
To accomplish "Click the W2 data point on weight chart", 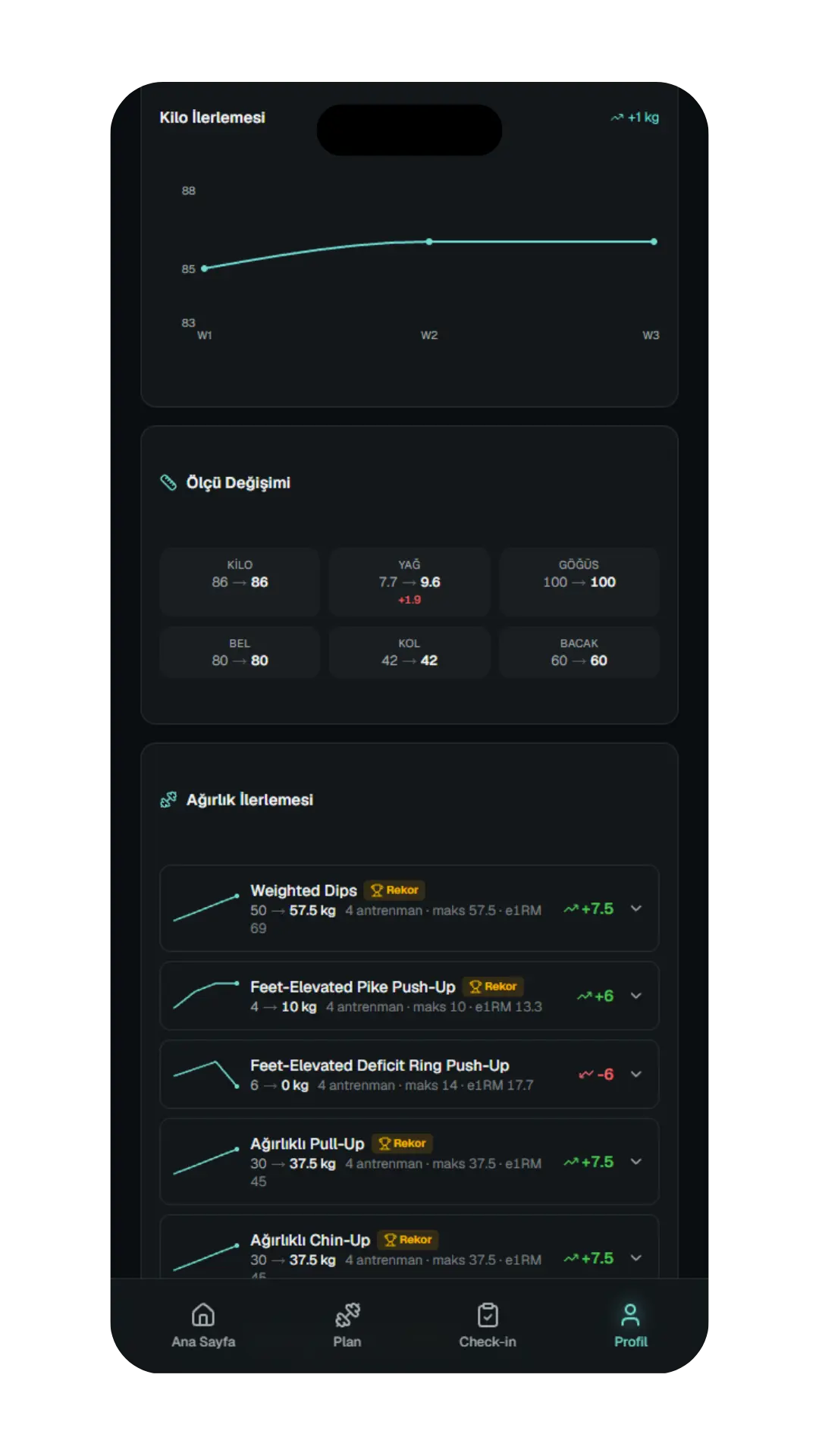I will [429, 242].
